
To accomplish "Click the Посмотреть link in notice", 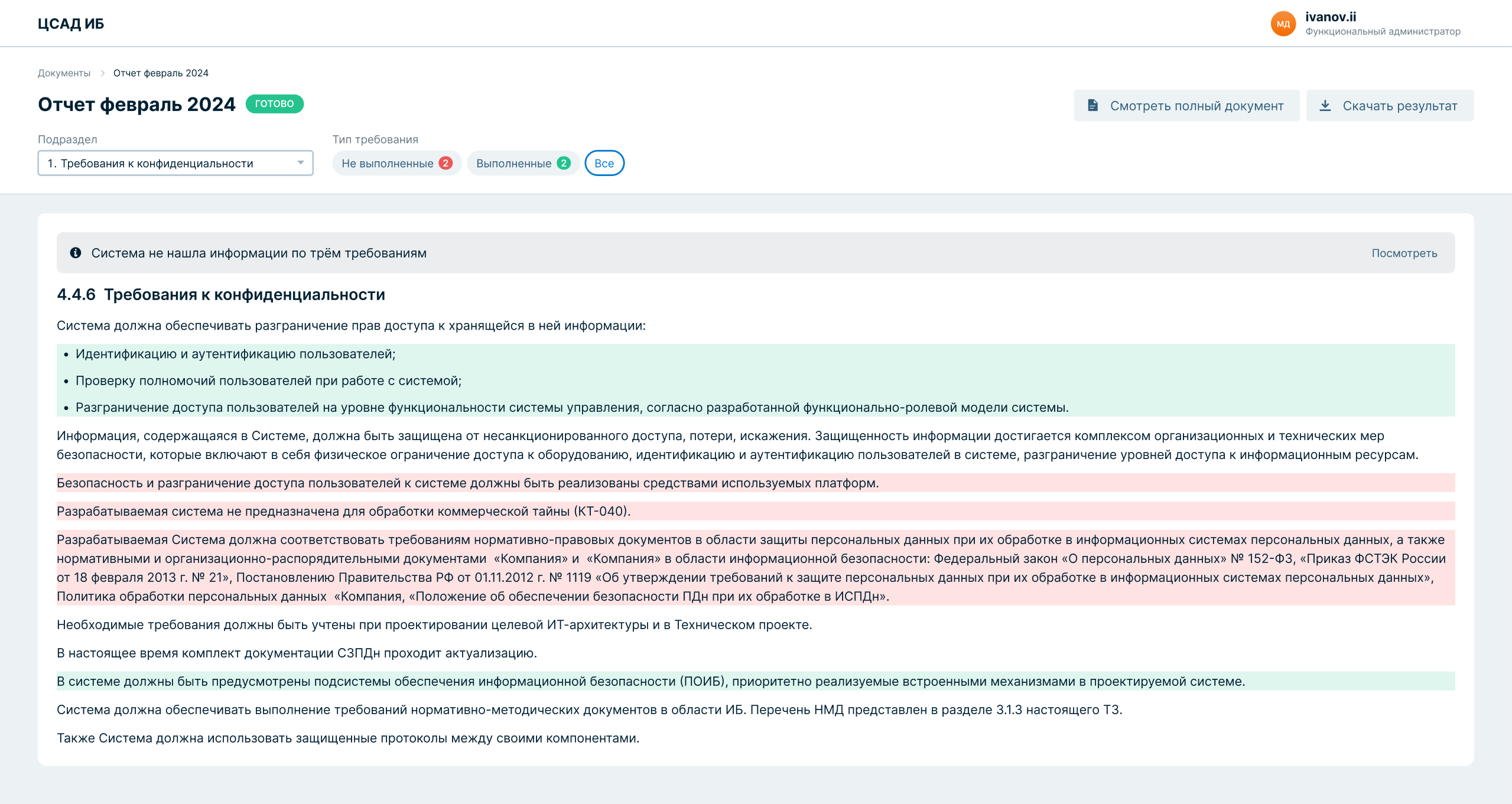I will click(x=1404, y=253).
